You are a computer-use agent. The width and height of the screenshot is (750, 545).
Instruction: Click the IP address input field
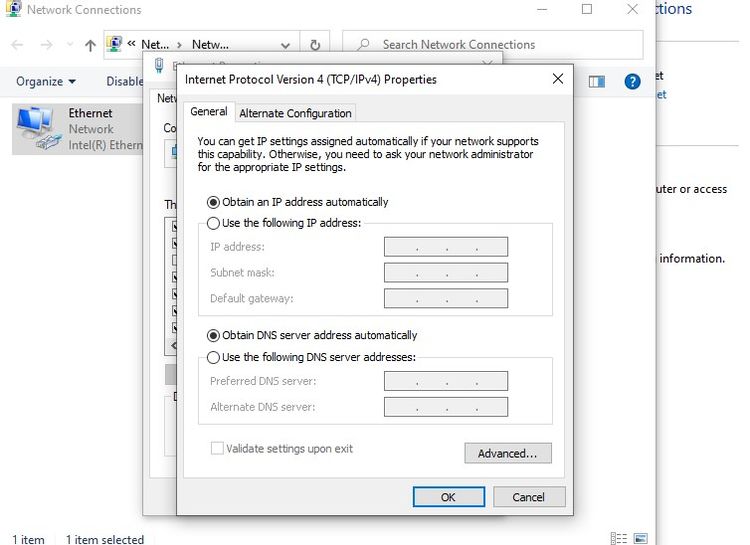click(446, 247)
